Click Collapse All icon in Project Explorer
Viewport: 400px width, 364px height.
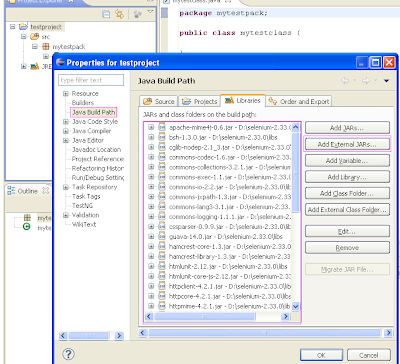[x=106, y=14]
